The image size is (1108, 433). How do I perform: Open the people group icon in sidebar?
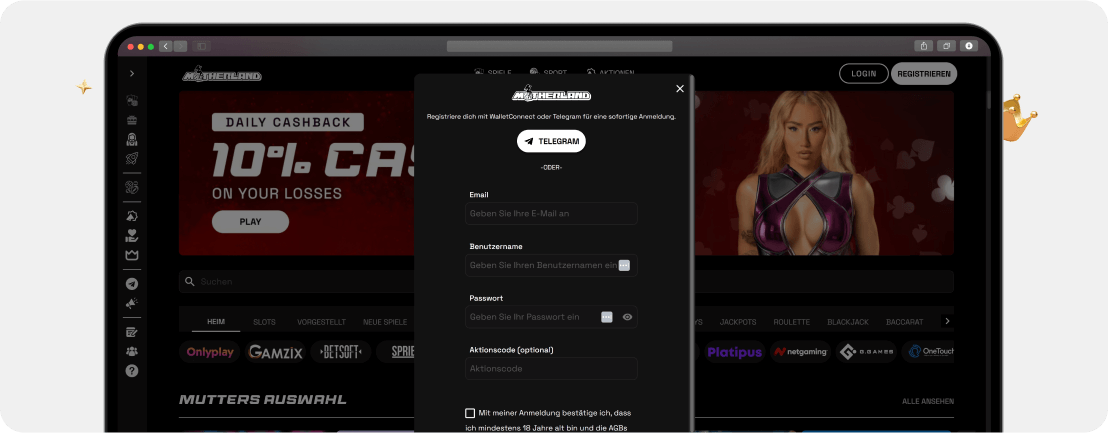[x=132, y=351]
